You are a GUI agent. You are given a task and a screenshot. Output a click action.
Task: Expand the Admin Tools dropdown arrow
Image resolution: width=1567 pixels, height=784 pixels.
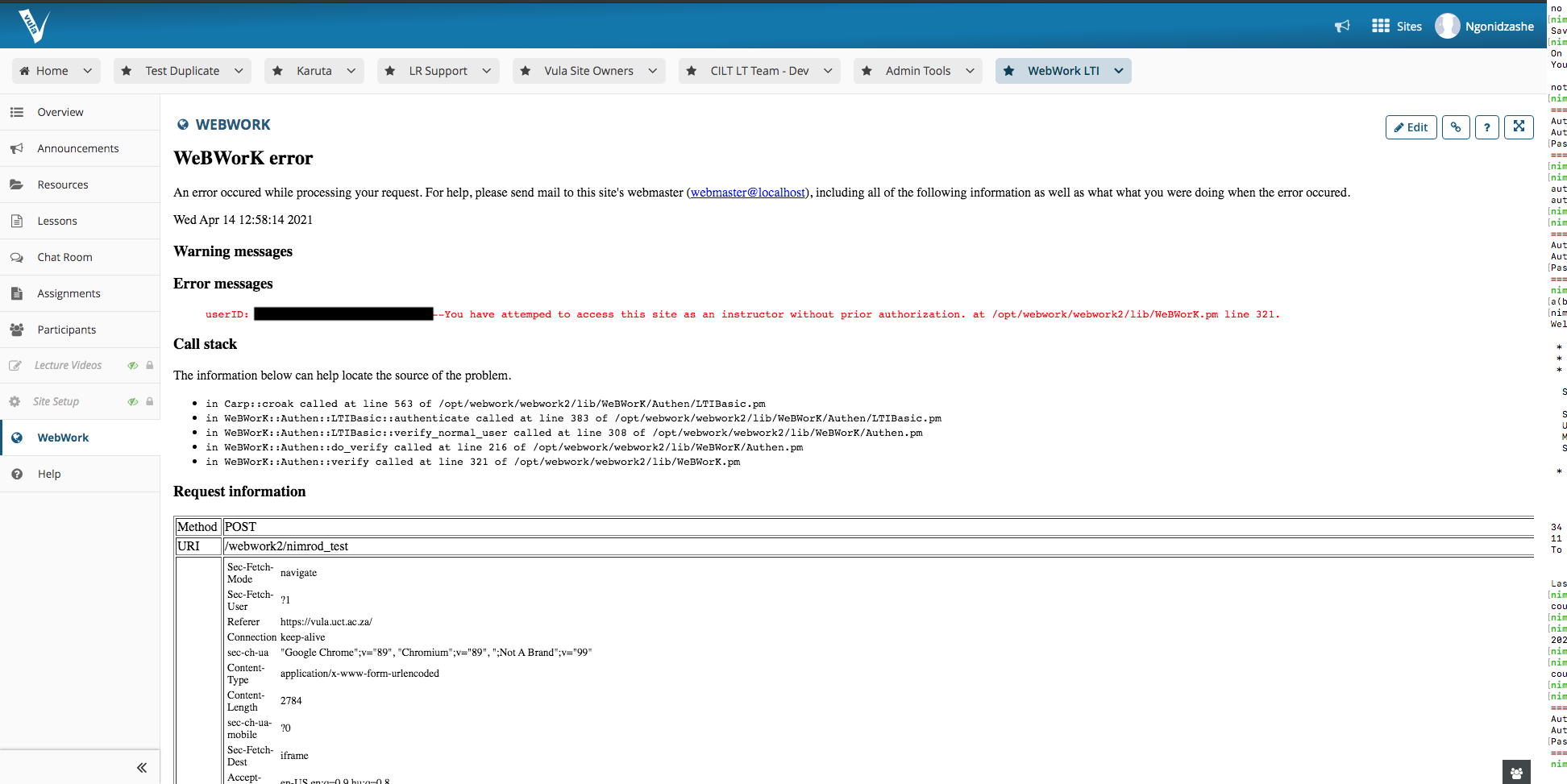(x=970, y=71)
